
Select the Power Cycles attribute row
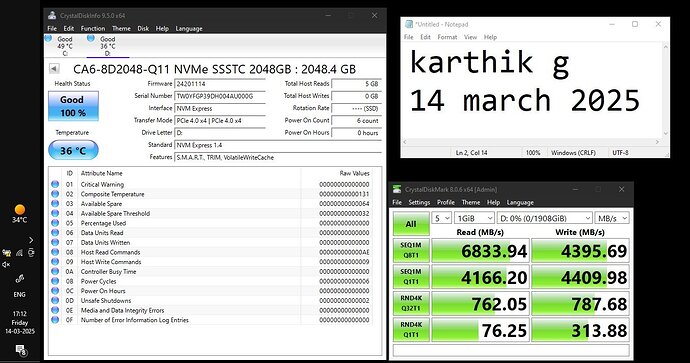point(211,281)
